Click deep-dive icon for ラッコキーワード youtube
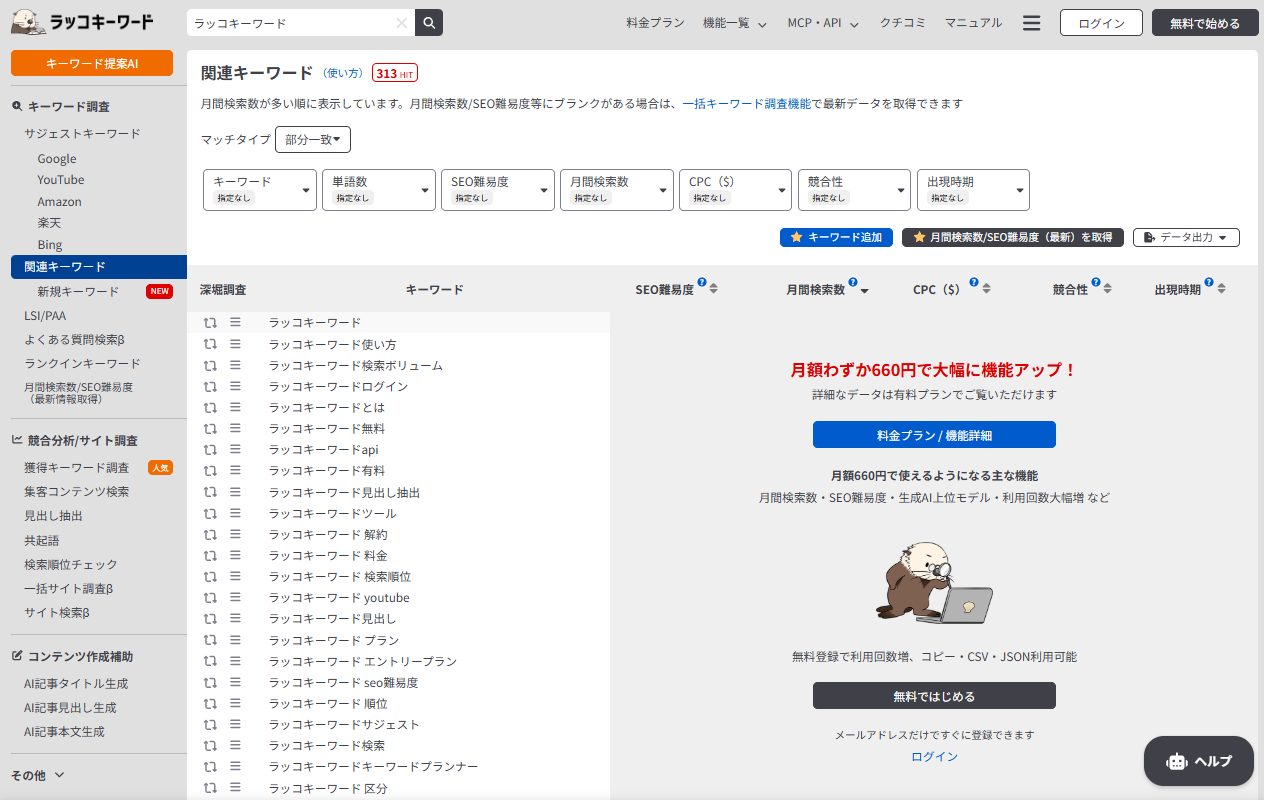The image size is (1264, 800). point(210,597)
